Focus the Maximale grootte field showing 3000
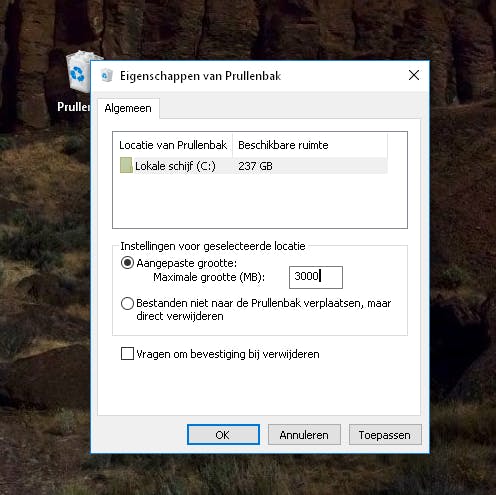This screenshot has width=496, height=495. pyautogui.click(x=316, y=277)
